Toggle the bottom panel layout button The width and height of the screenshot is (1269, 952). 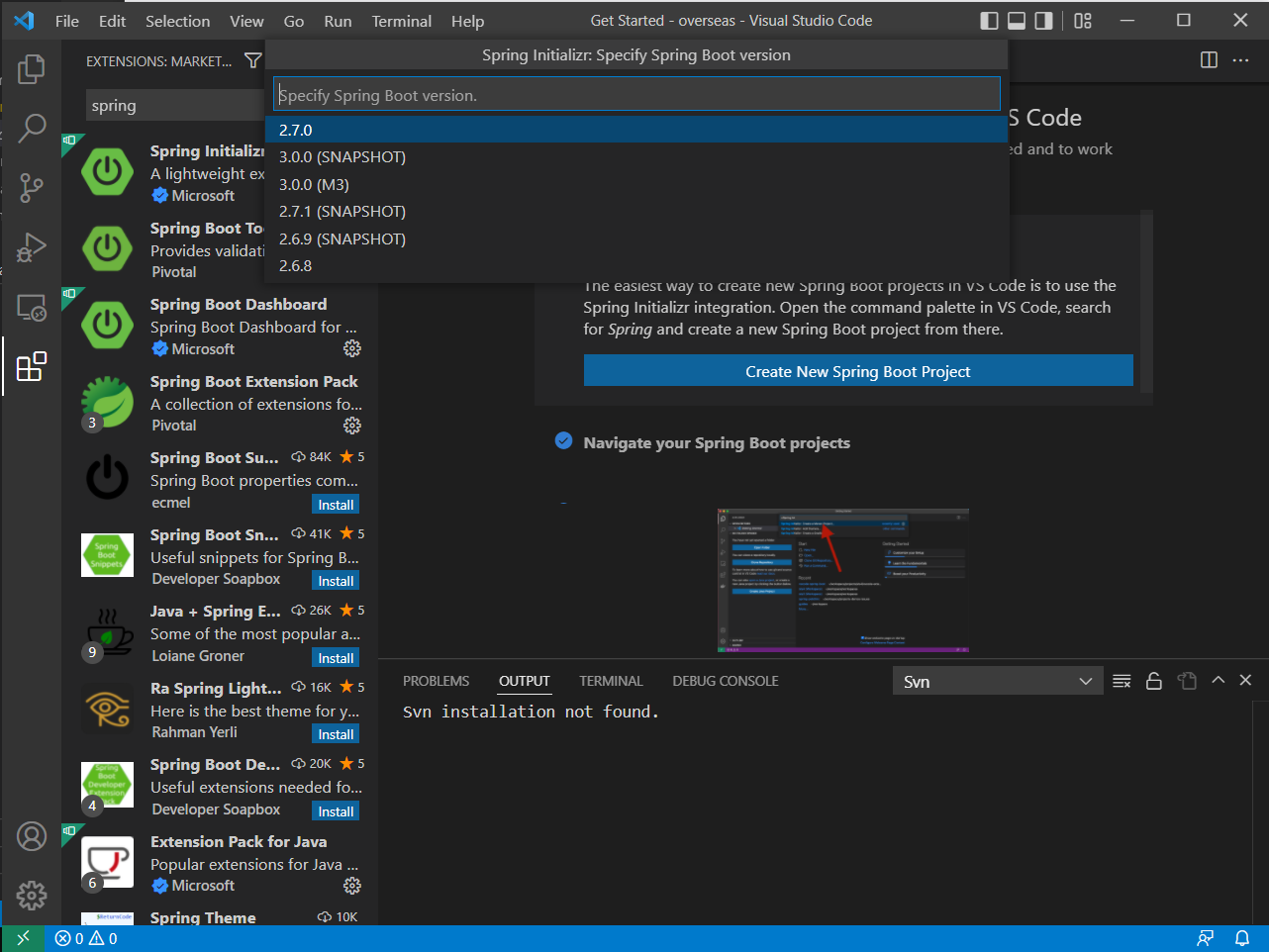(x=1017, y=21)
